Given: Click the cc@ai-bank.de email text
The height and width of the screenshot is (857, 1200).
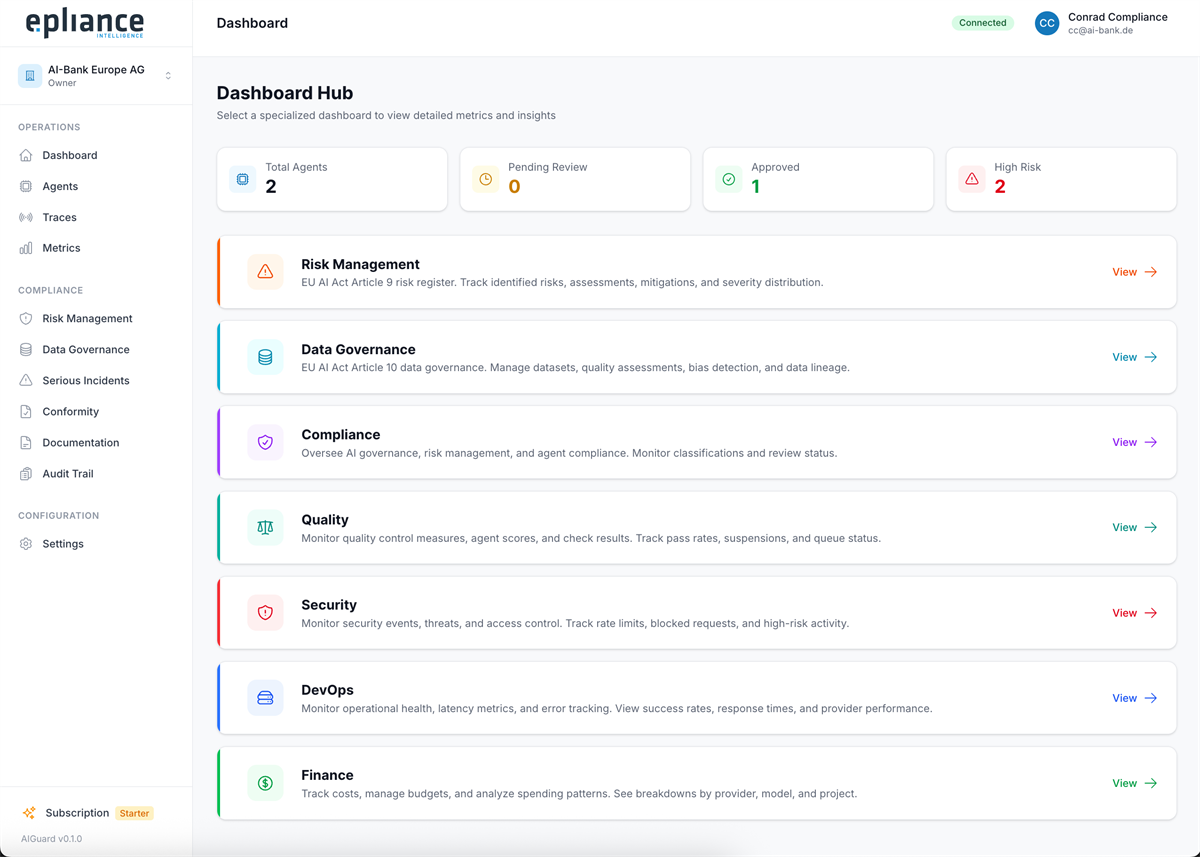Looking at the screenshot, I should point(1100,31).
